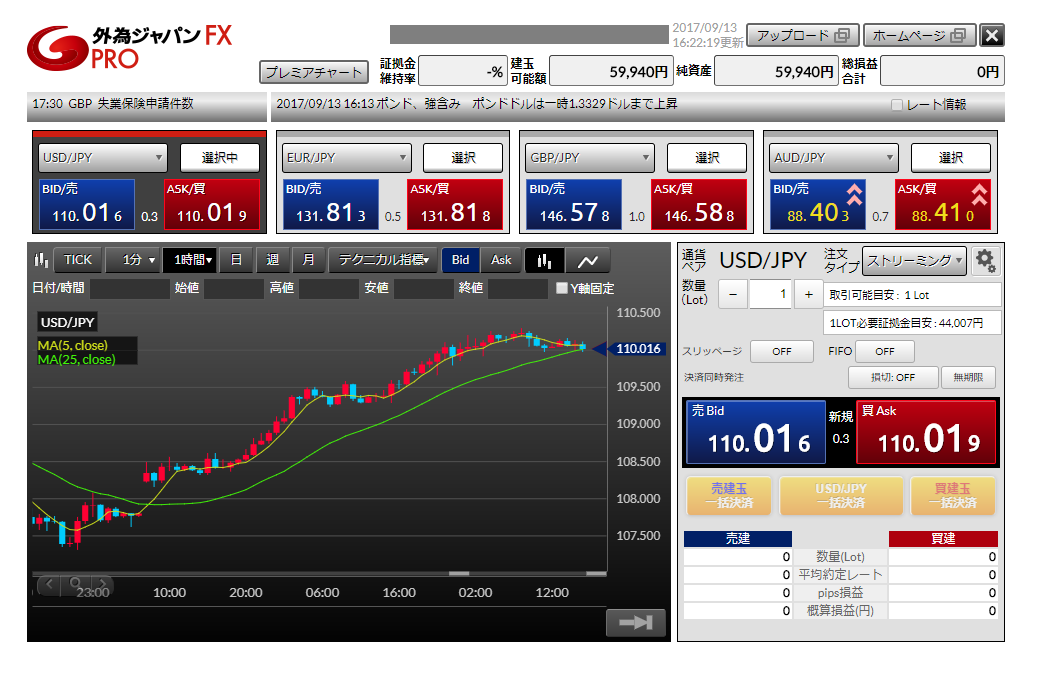Check the Y軸固定 checkbox
Image resolution: width=1045 pixels, height=689 pixels.
pos(562,288)
